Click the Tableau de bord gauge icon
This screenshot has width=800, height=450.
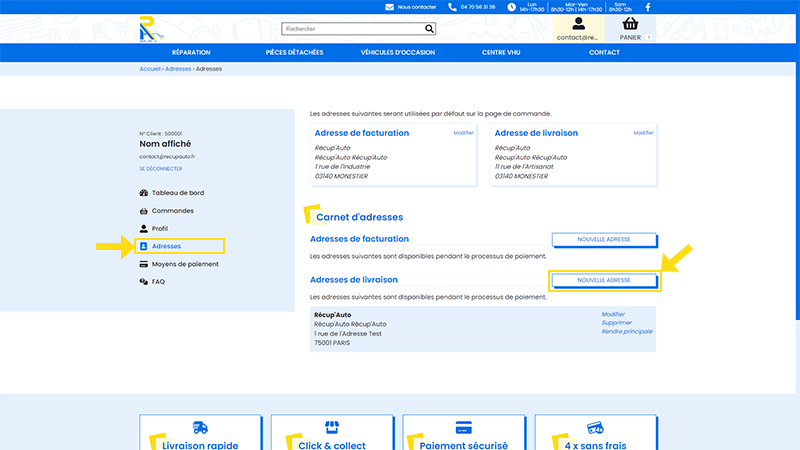pos(143,193)
